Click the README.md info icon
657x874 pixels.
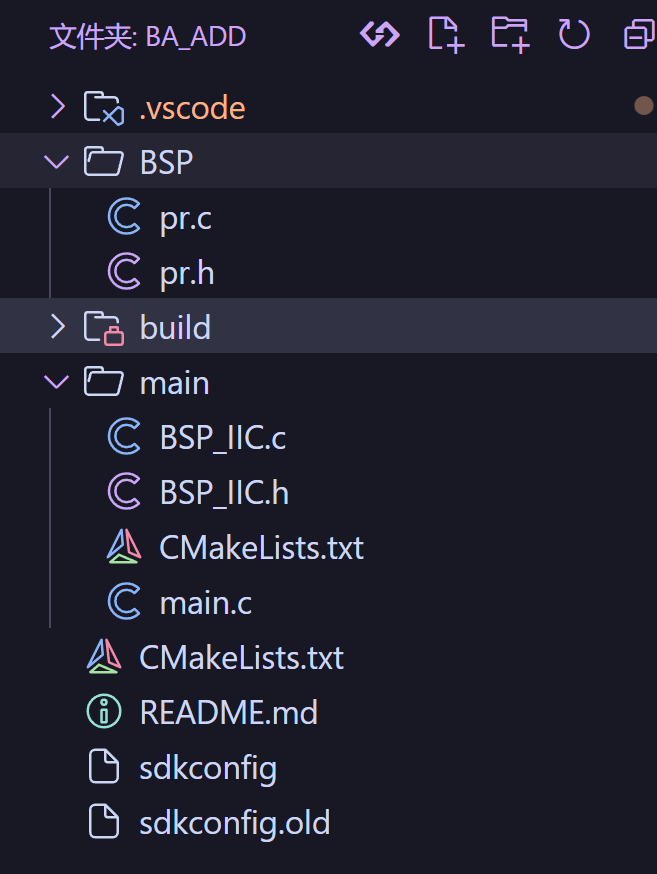click(x=103, y=712)
